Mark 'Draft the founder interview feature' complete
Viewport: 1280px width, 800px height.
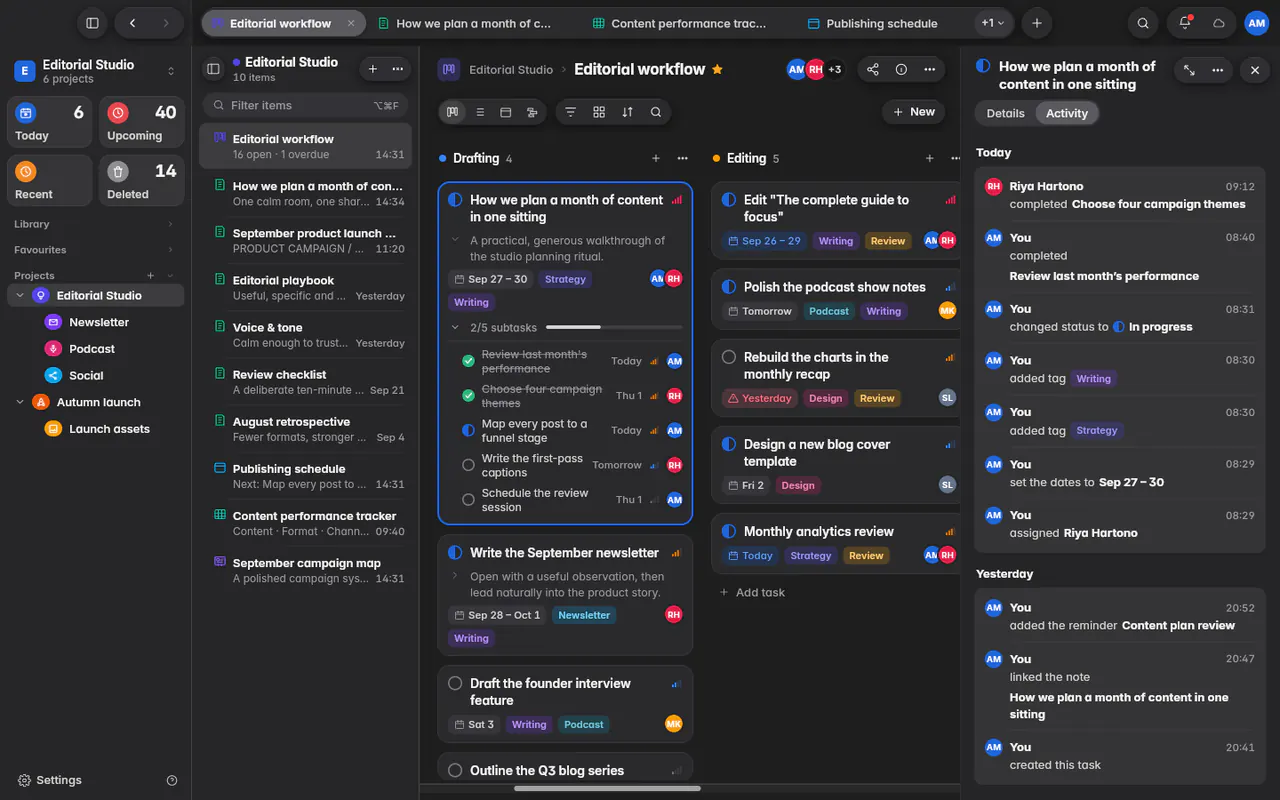(x=455, y=684)
